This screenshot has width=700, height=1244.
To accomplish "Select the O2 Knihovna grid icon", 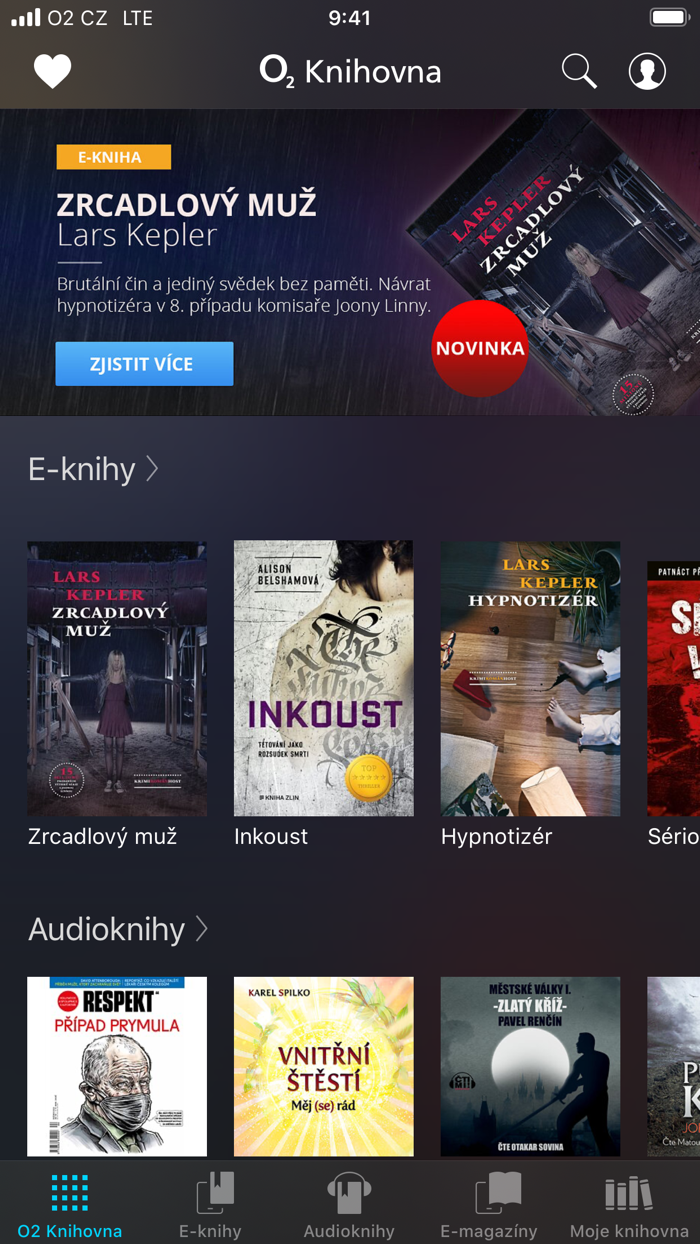I will [70, 1193].
